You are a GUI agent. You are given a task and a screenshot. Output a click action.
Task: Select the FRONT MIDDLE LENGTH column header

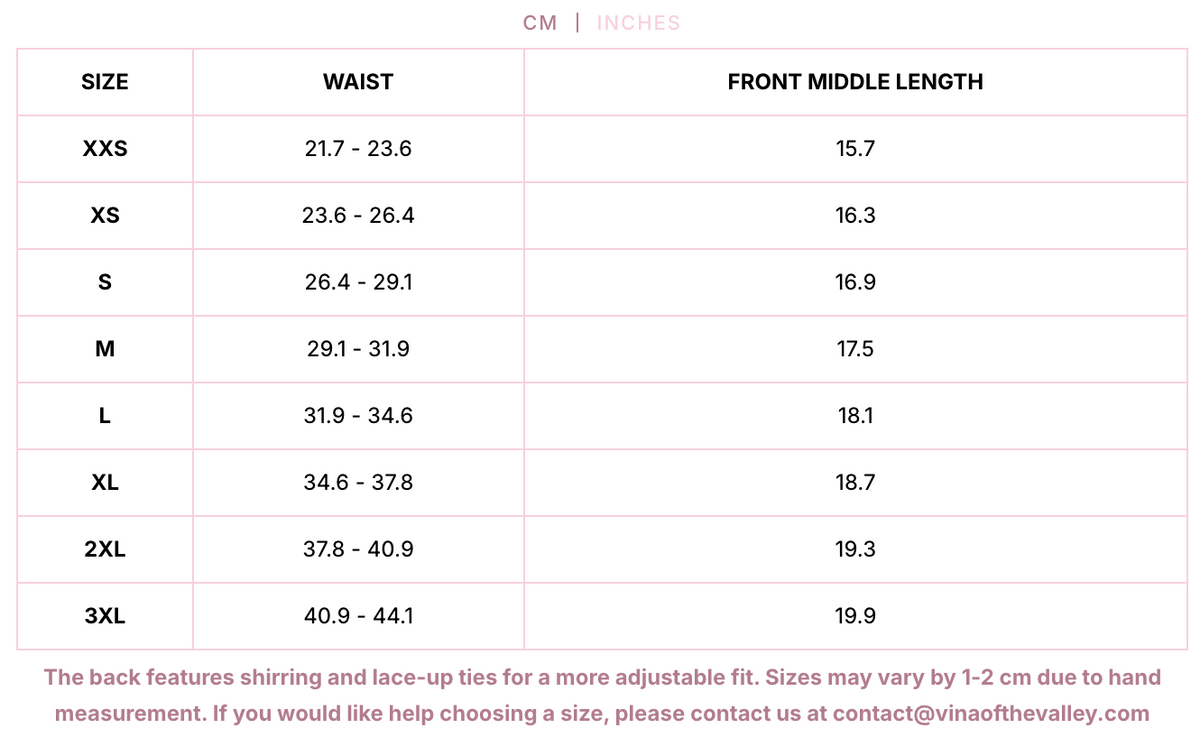pyautogui.click(x=856, y=82)
